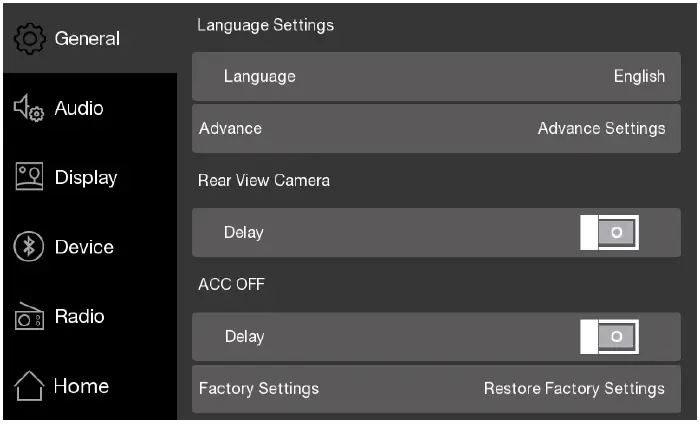
Task: Click the Audio speaker icon
Action: (29, 109)
